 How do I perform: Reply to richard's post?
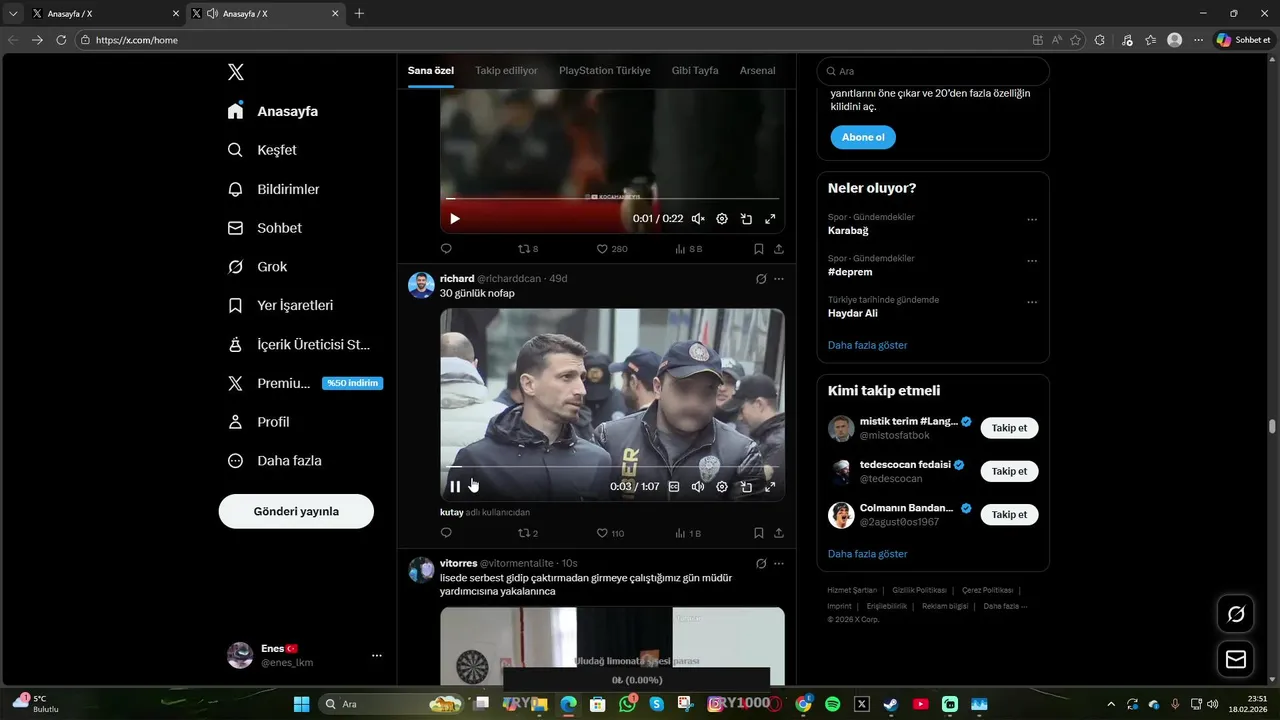446,533
